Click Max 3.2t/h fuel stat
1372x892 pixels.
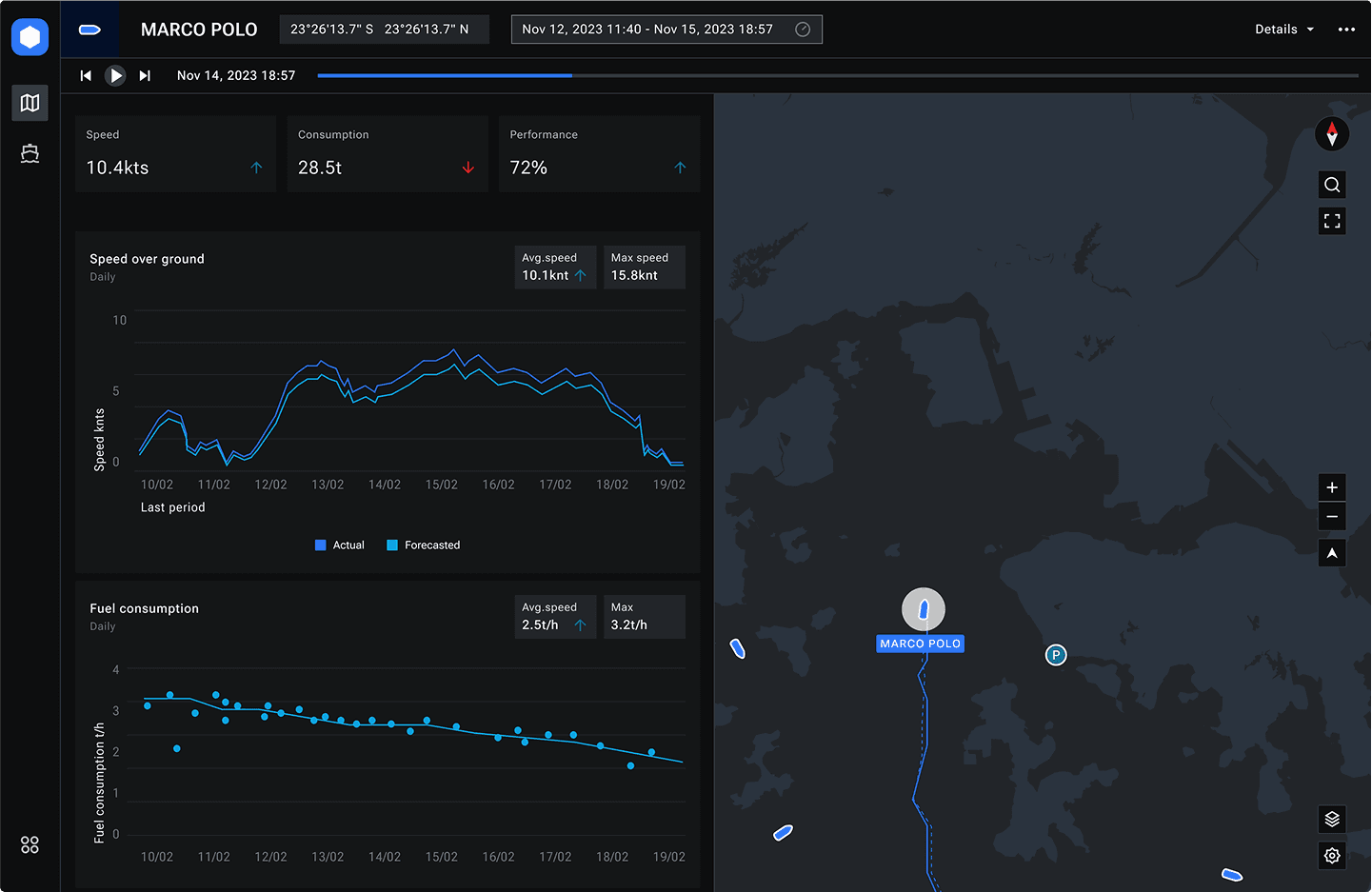645,617
